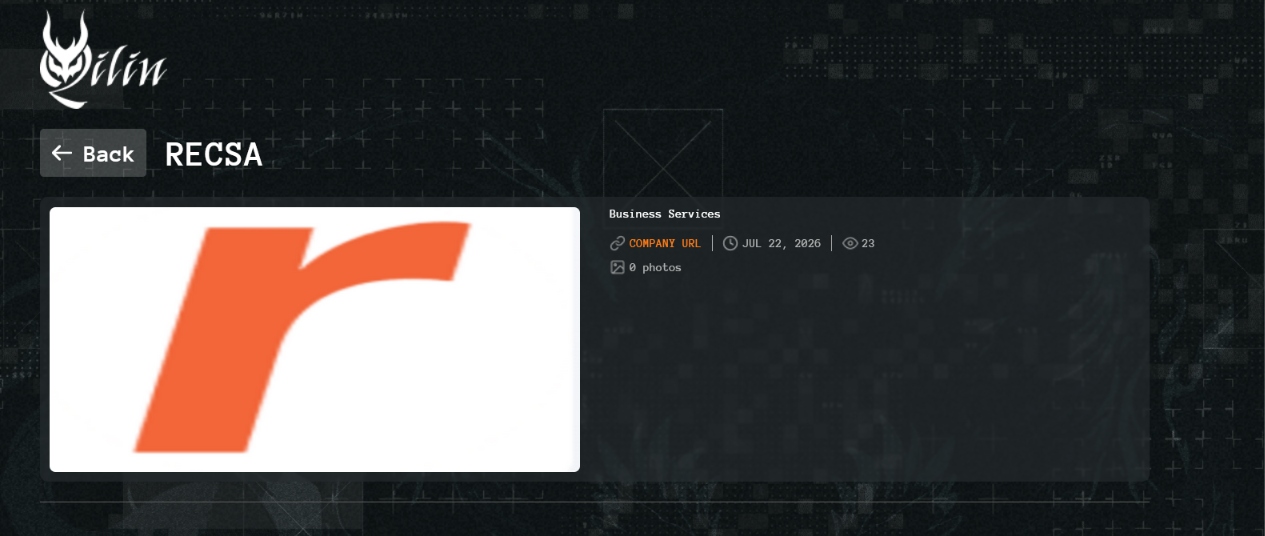Open the COMPANY URL link
Image resolution: width=1265 pixels, height=536 pixels.
click(665, 243)
